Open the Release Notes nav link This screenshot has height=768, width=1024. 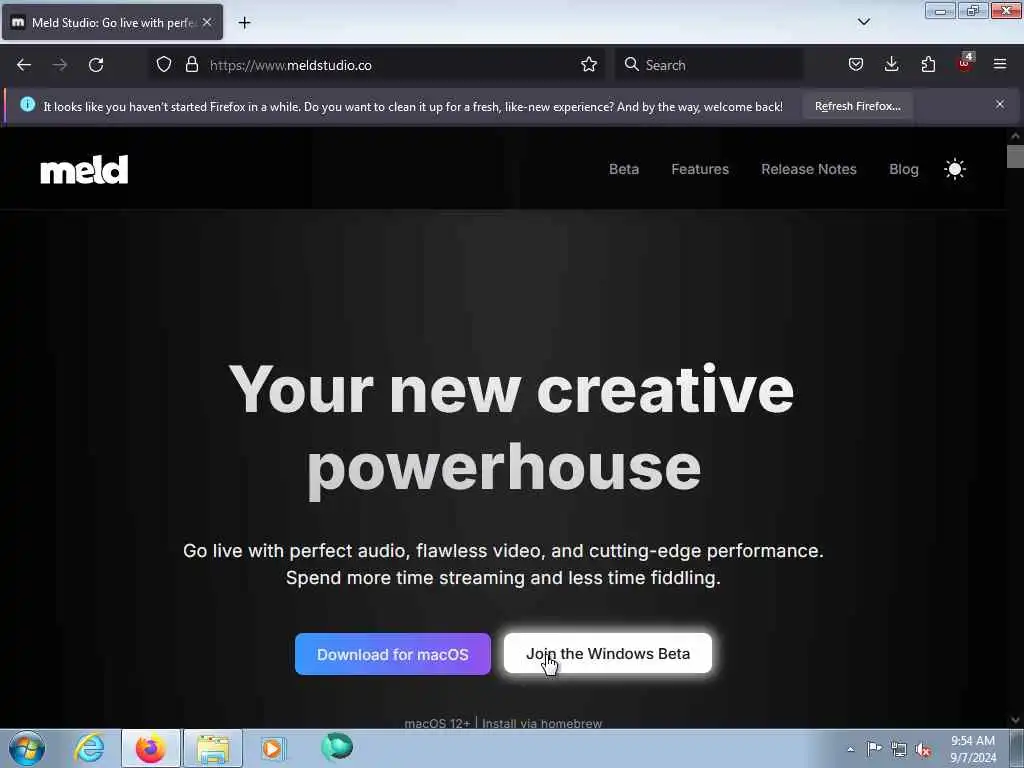(808, 169)
